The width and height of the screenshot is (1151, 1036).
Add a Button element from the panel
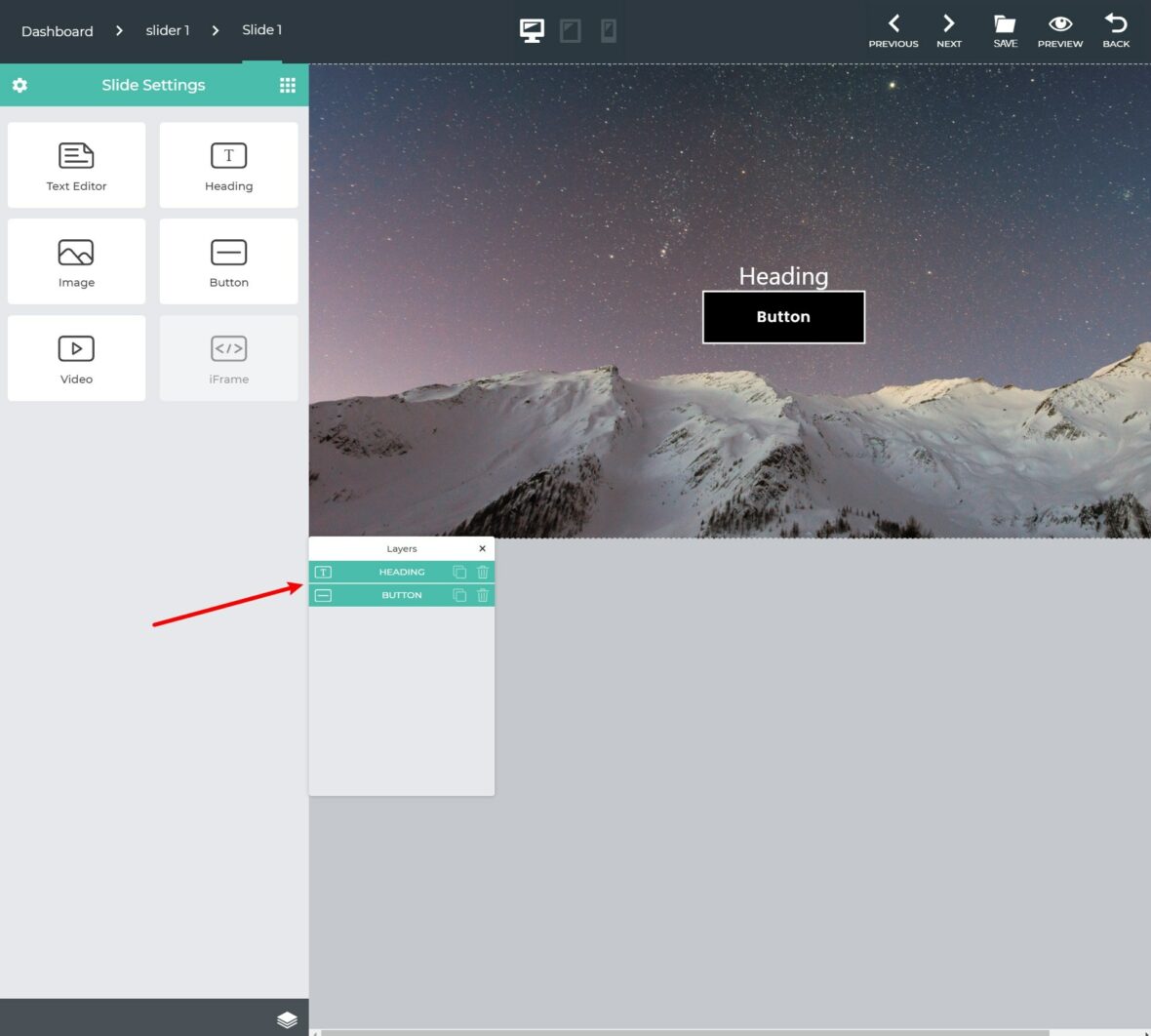coord(228,261)
